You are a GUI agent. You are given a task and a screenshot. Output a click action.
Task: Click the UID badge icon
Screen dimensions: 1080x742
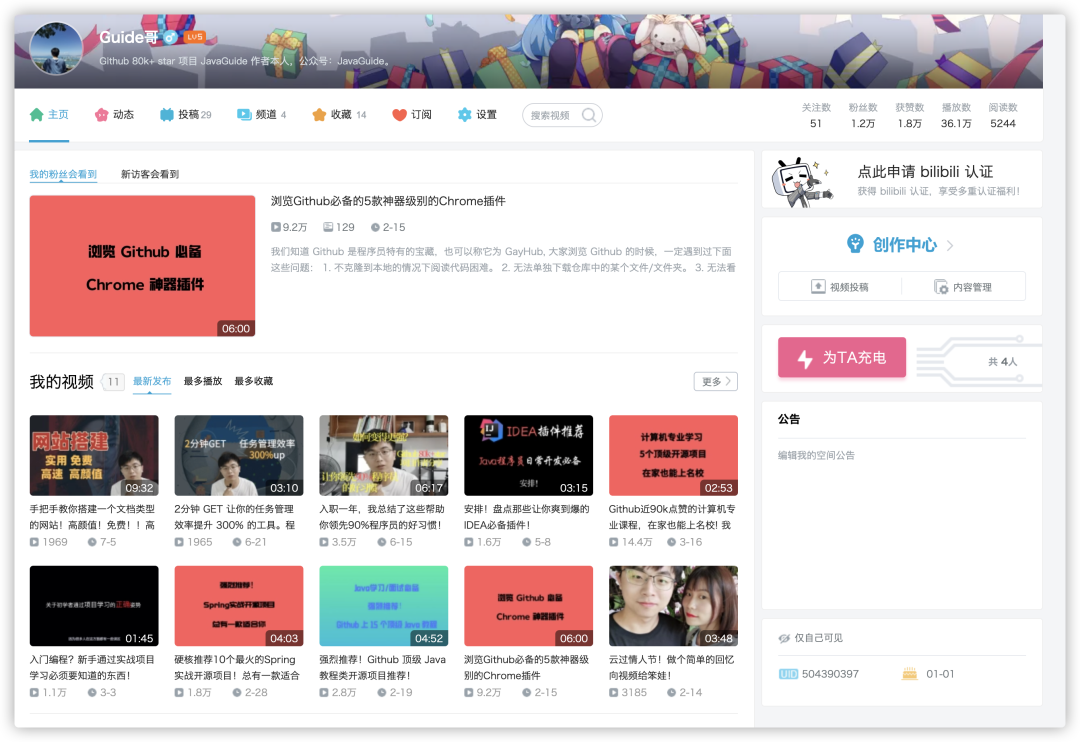tap(788, 674)
